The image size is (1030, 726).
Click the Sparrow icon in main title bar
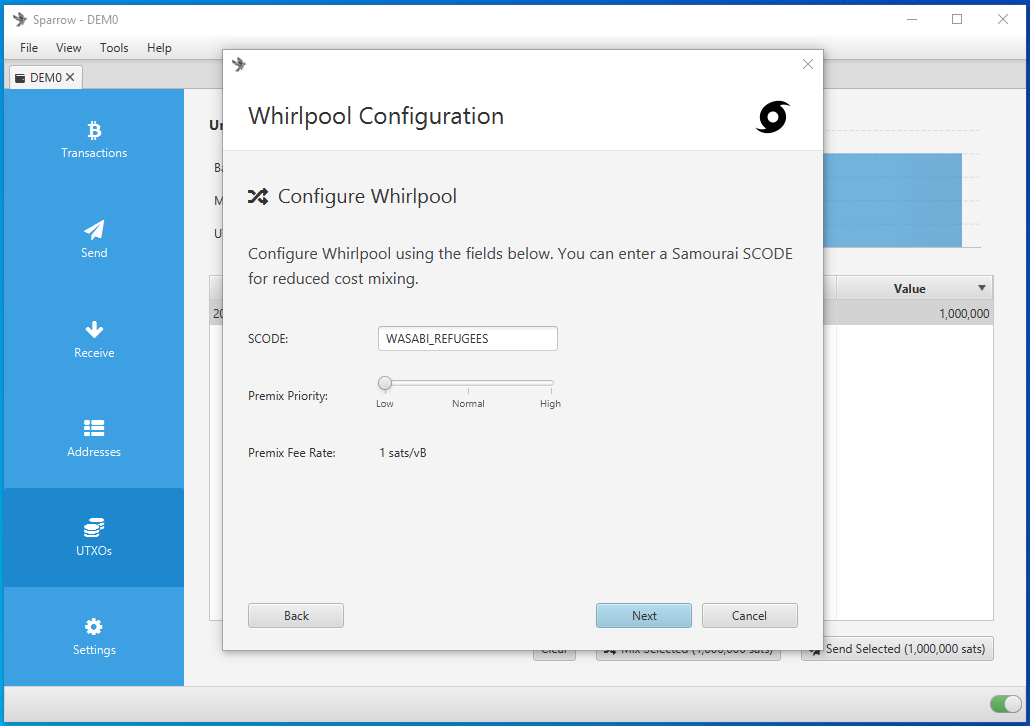[20, 20]
